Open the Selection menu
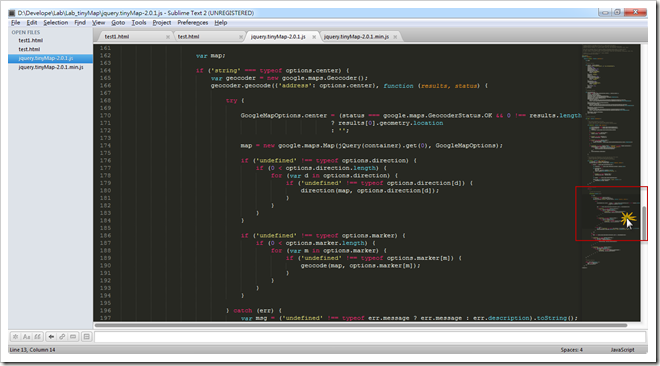Image resolution: width=660 pixels, height=366 pixels. pos(56,23)
